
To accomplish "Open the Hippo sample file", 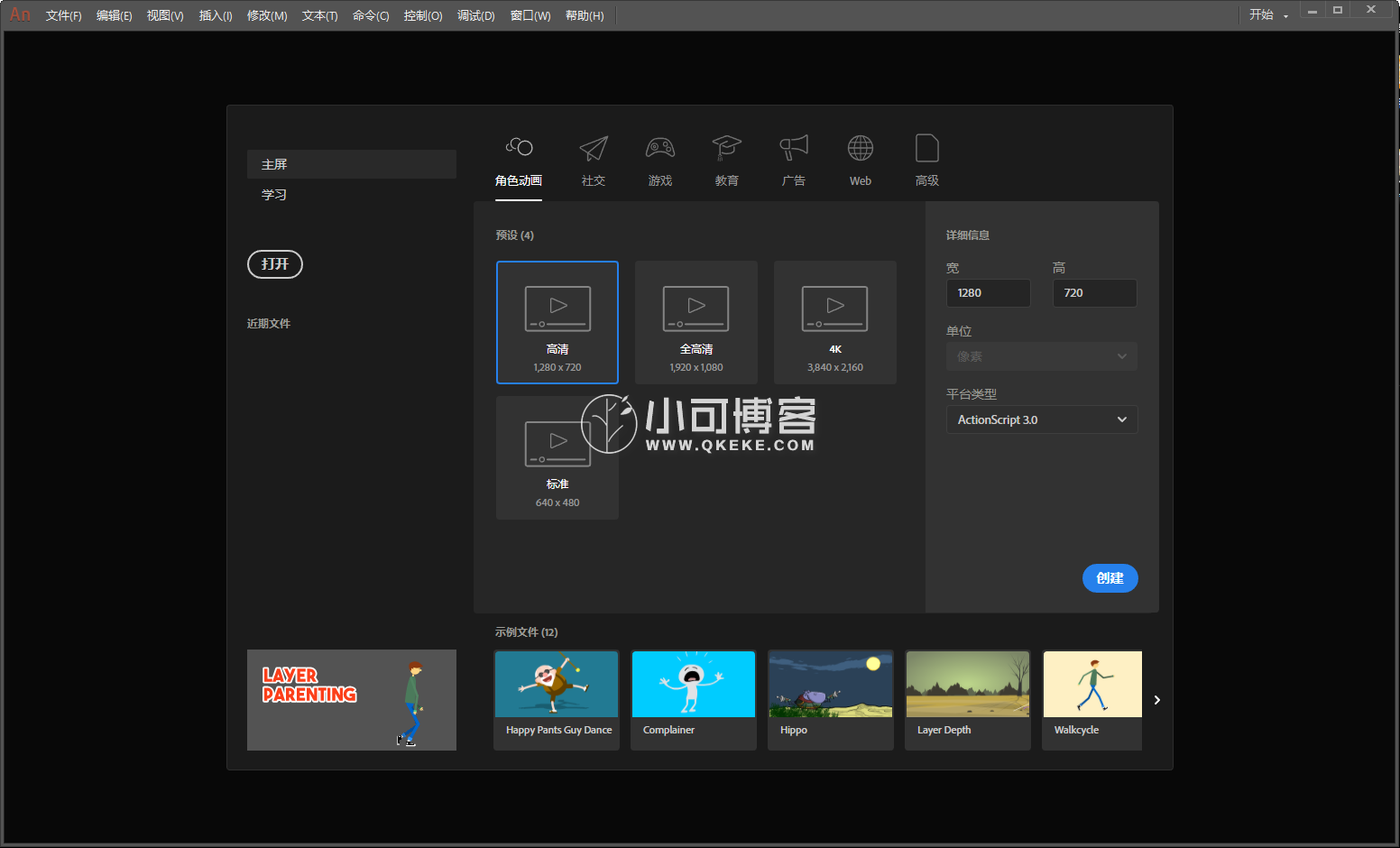I will pos(831,700).
